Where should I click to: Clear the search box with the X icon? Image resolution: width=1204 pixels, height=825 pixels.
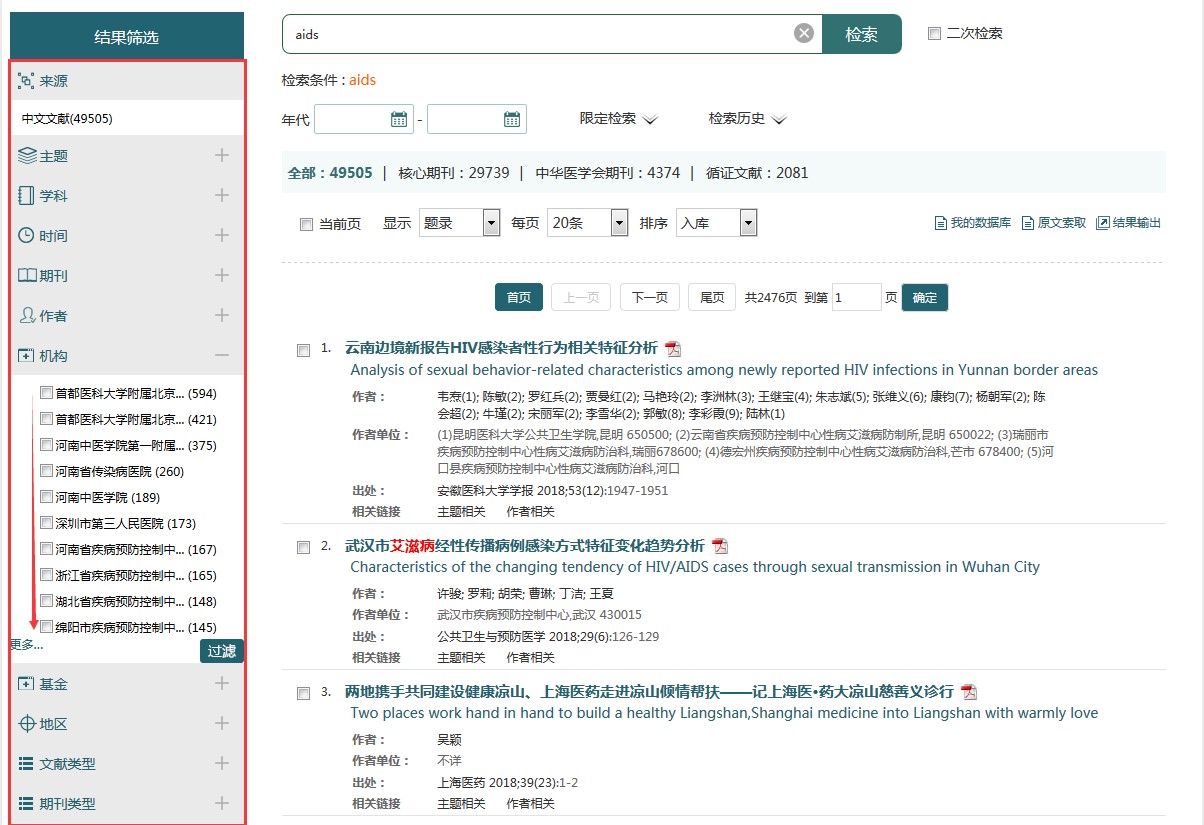[804, 34]
